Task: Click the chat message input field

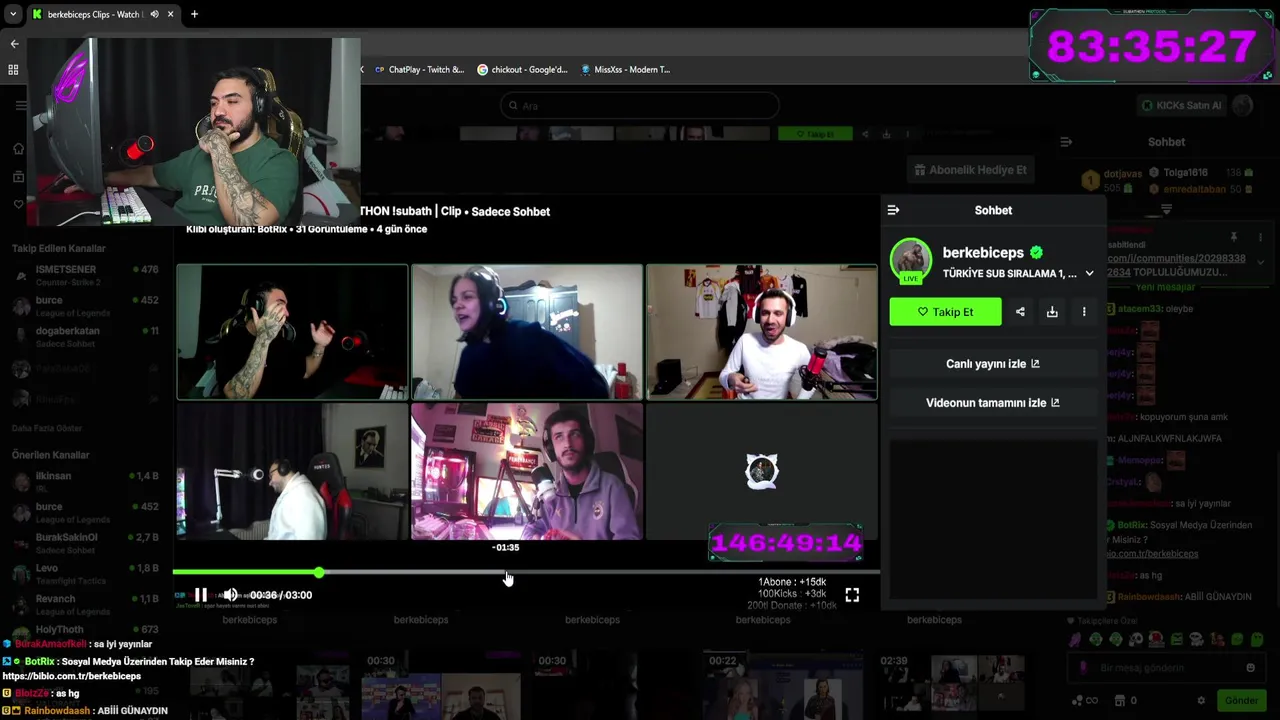Action: (x=1166, y=668)
